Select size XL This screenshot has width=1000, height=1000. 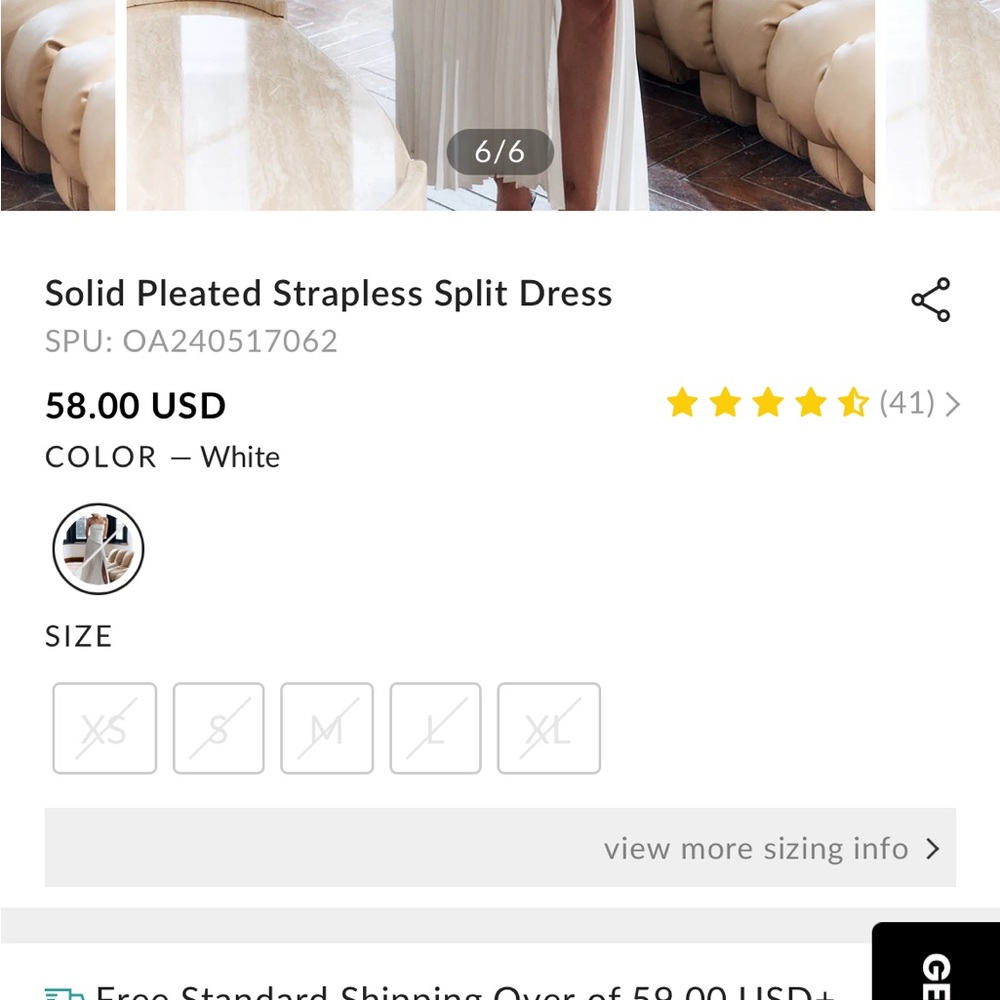coord(549,729)
